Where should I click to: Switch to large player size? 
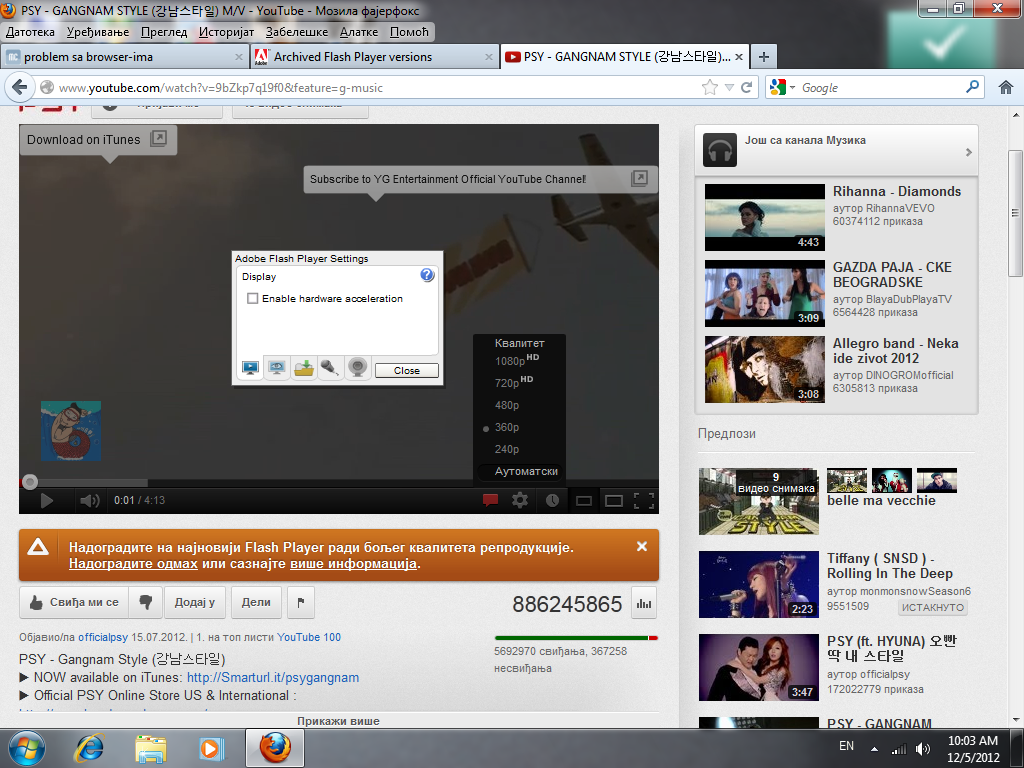(614, 501)
